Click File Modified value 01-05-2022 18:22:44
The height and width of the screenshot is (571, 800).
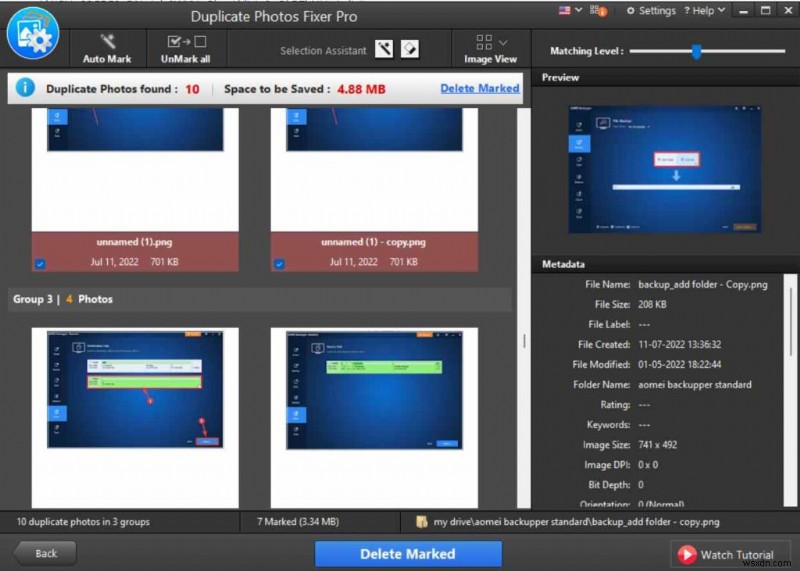680,364
